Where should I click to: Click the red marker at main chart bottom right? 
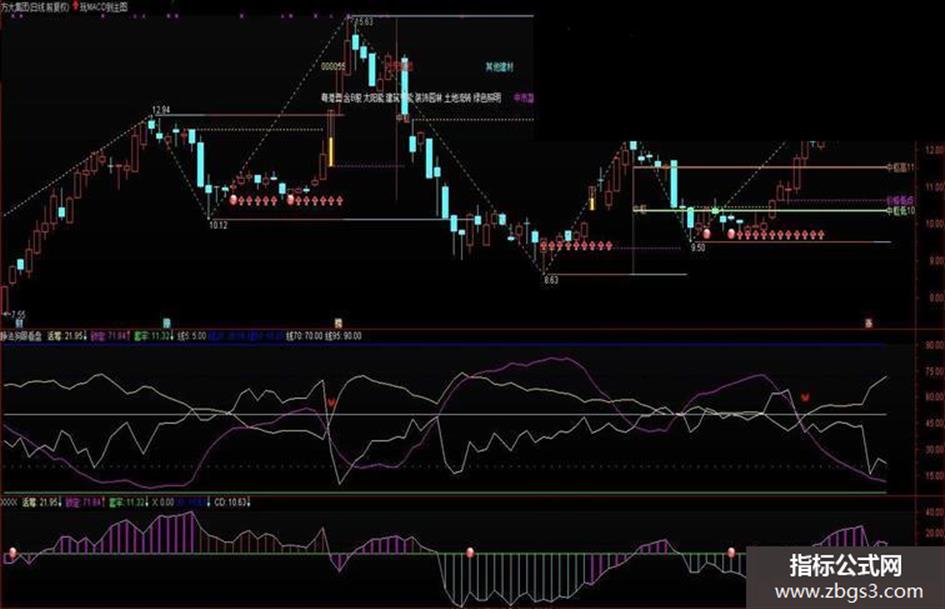tap(869, 323)
